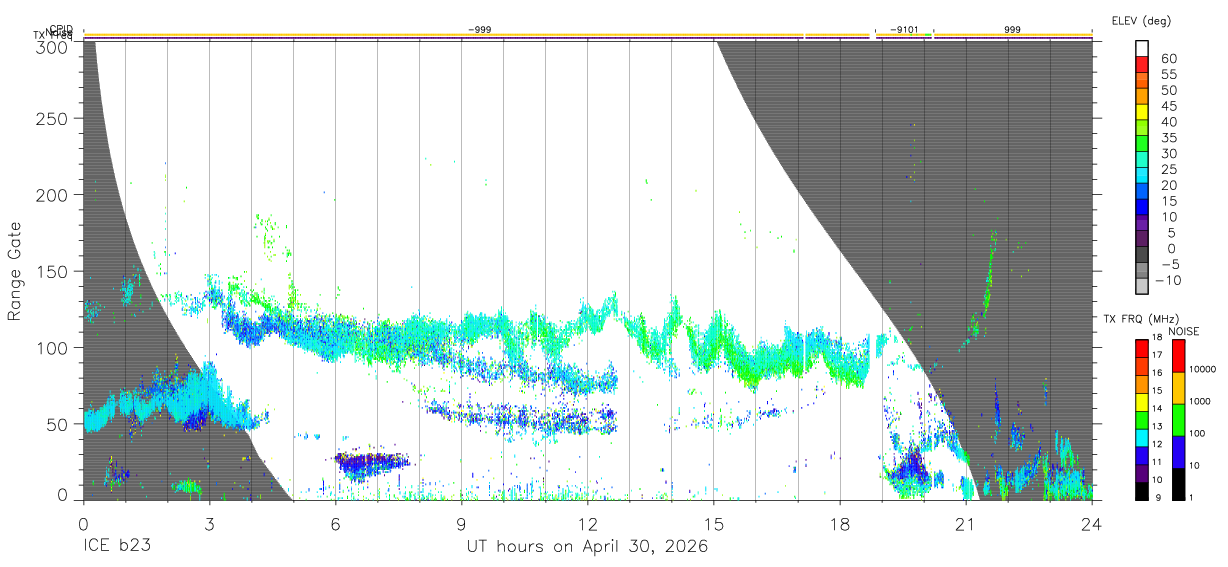Click the '50' range gate tick label
This screenshot has height=567, width=1228.
58,424
